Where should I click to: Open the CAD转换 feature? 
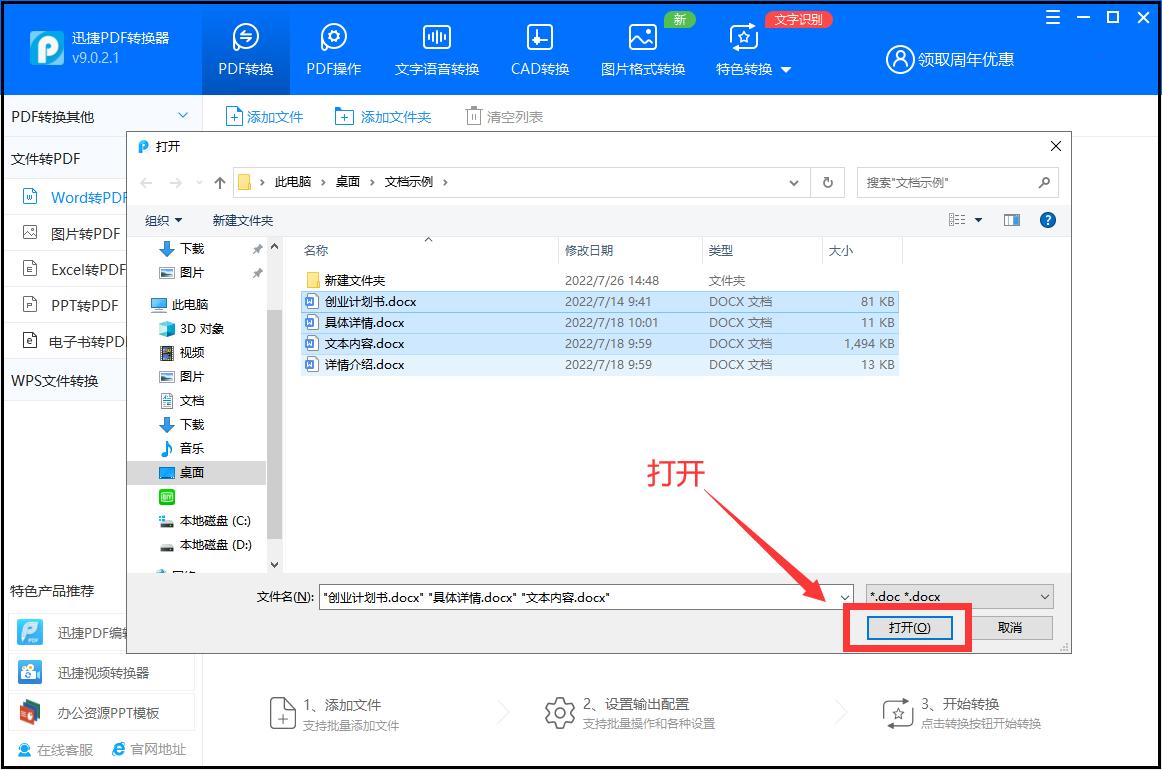pyautogui.click(x=538, y=47)
